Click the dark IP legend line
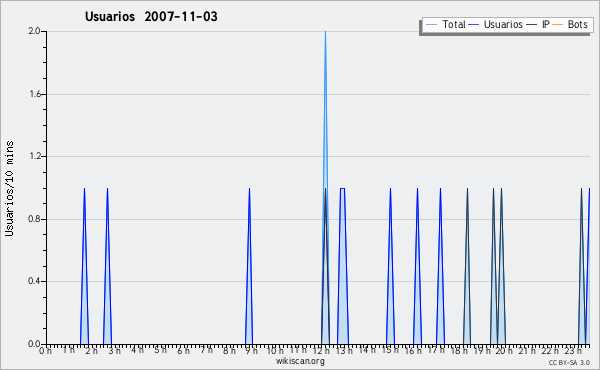This screenshot has width=600, height=370. tap(532, 25)
